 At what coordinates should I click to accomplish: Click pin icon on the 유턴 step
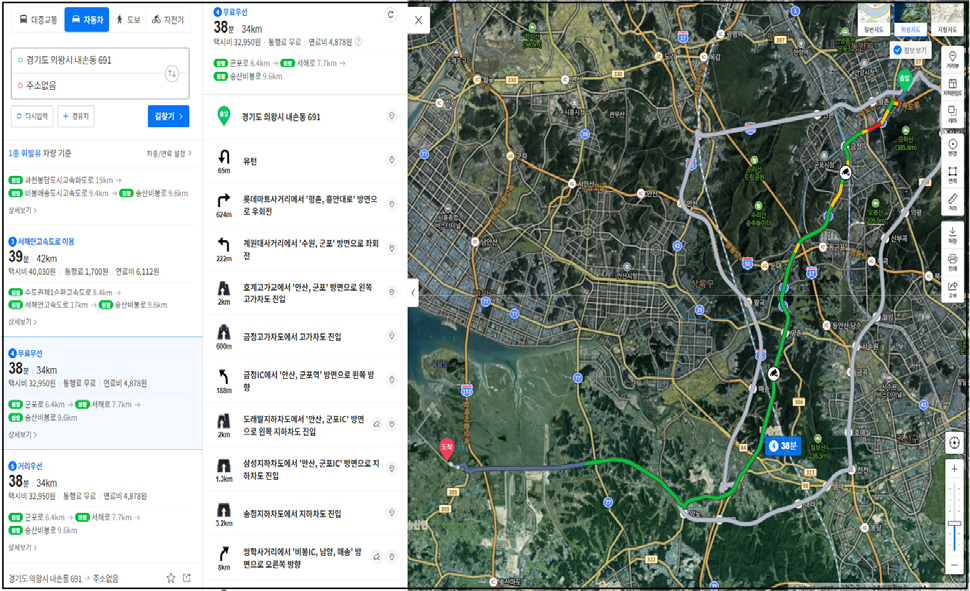click(392, 160)
